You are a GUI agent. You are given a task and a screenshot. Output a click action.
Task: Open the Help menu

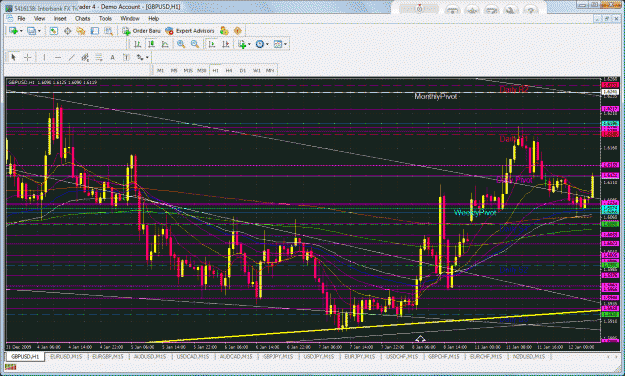coord(153,18)
